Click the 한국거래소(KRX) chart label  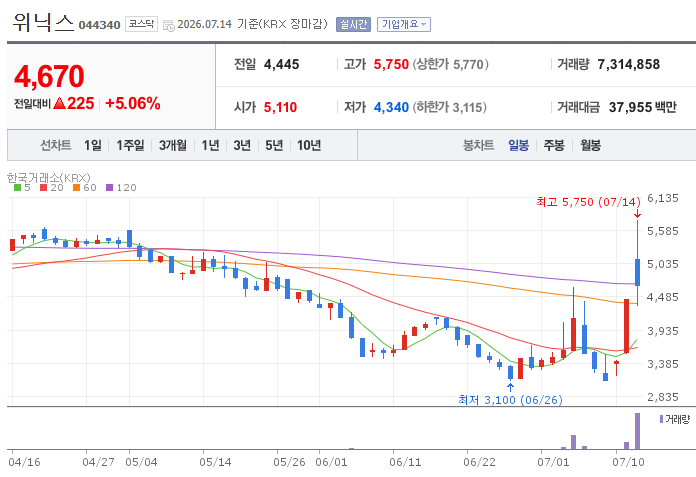pyautogui.click(x=49, y=177)
